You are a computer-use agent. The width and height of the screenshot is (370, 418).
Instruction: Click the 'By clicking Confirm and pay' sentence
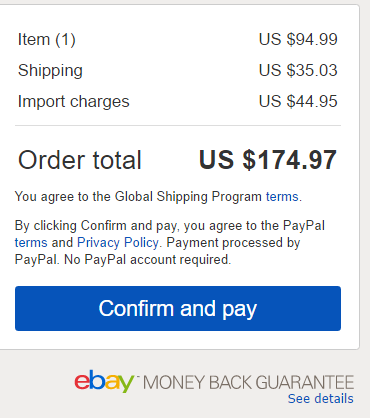point(96,226)
